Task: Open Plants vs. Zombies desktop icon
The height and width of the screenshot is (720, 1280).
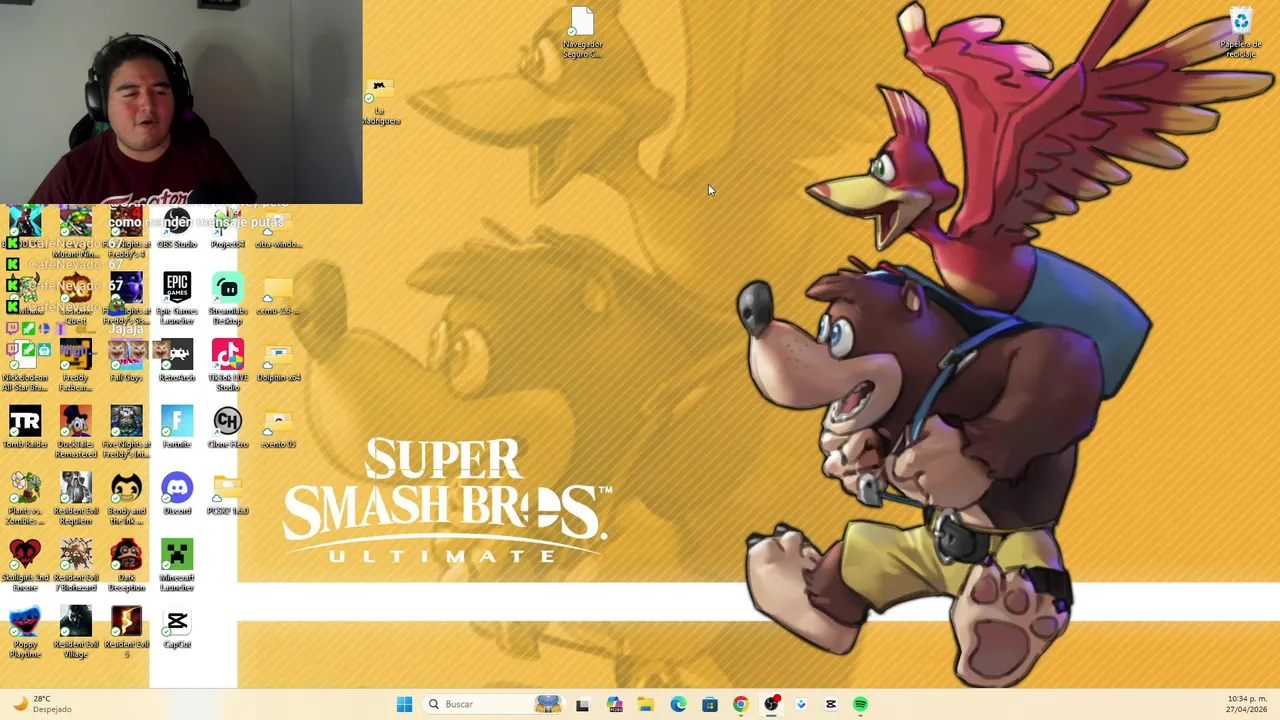Action: tap(25, 499)
